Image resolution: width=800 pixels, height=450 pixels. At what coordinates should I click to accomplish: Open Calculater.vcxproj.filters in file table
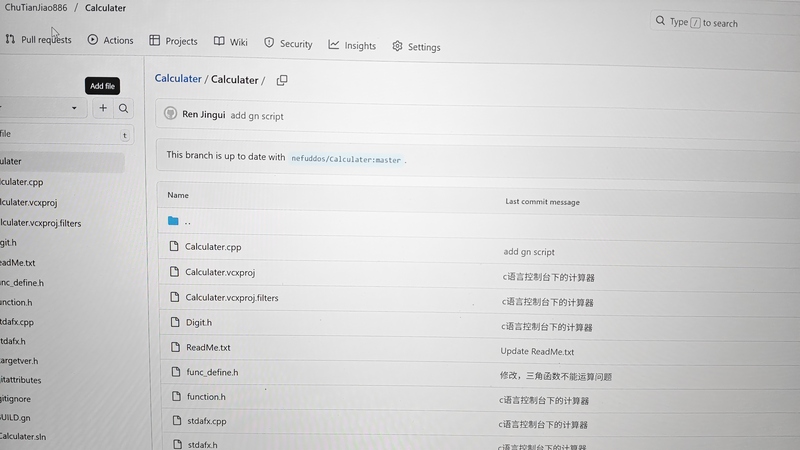(232, 297)
